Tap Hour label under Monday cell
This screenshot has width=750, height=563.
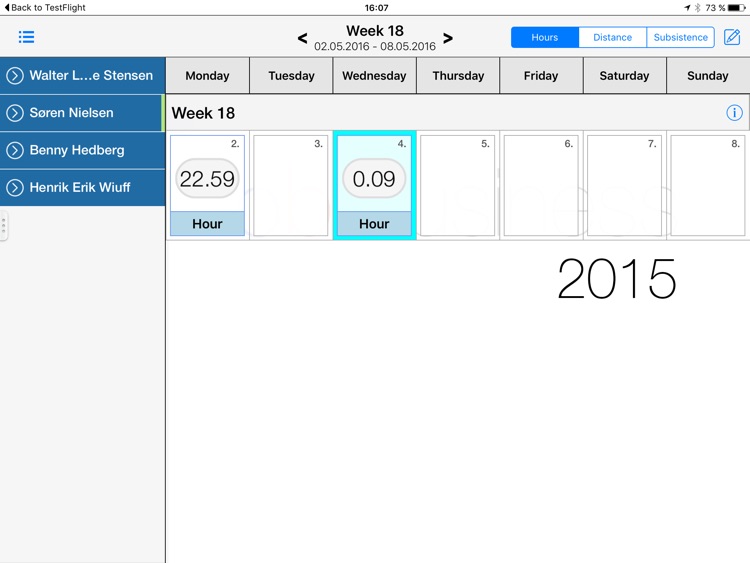[x=208, y=223]
